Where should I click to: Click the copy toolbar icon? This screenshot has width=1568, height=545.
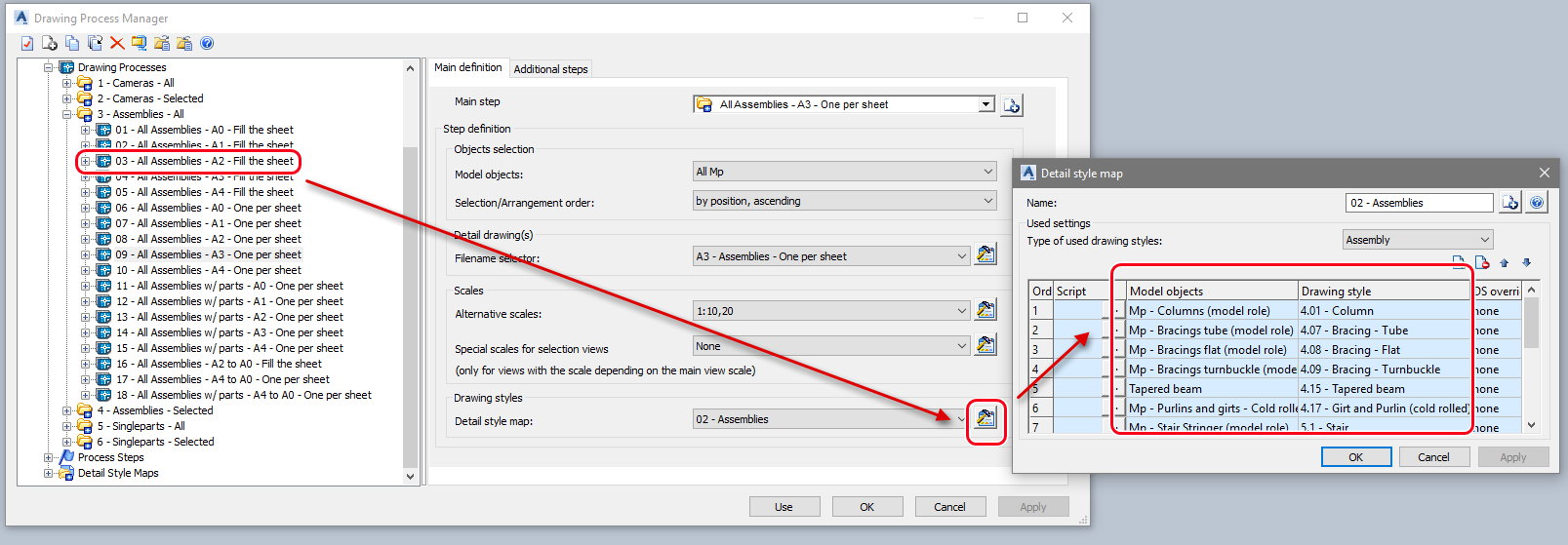tap(72, 43)
